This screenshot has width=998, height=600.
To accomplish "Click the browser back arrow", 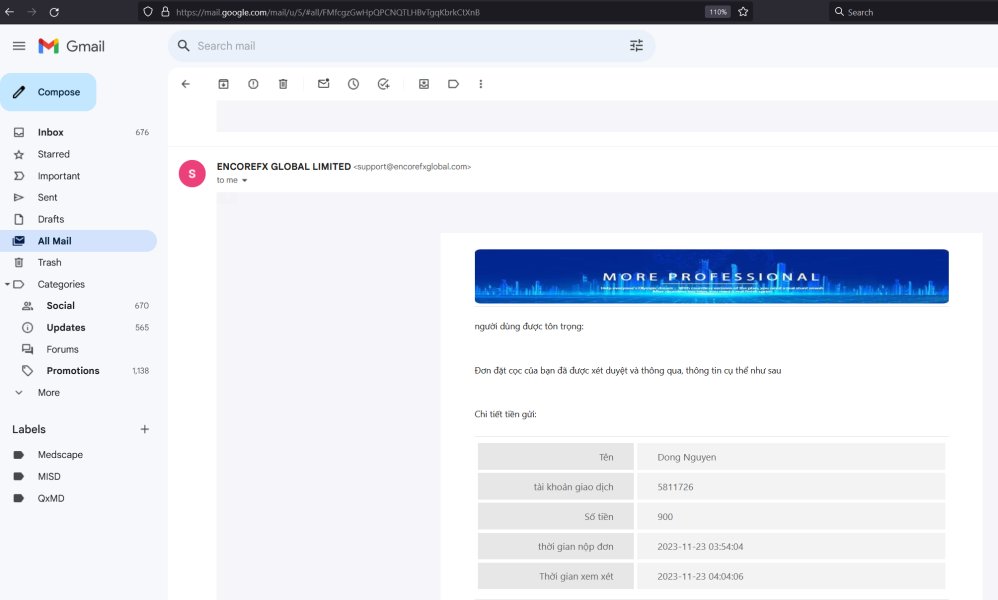I will [10, 12].
